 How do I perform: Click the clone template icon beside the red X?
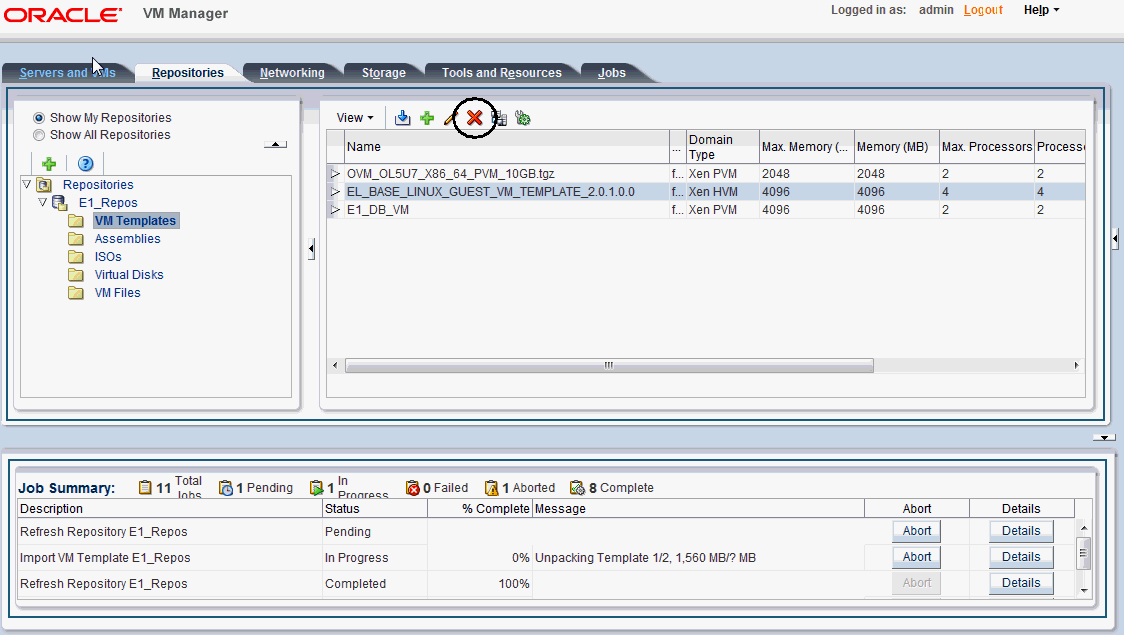pos(500,118)
